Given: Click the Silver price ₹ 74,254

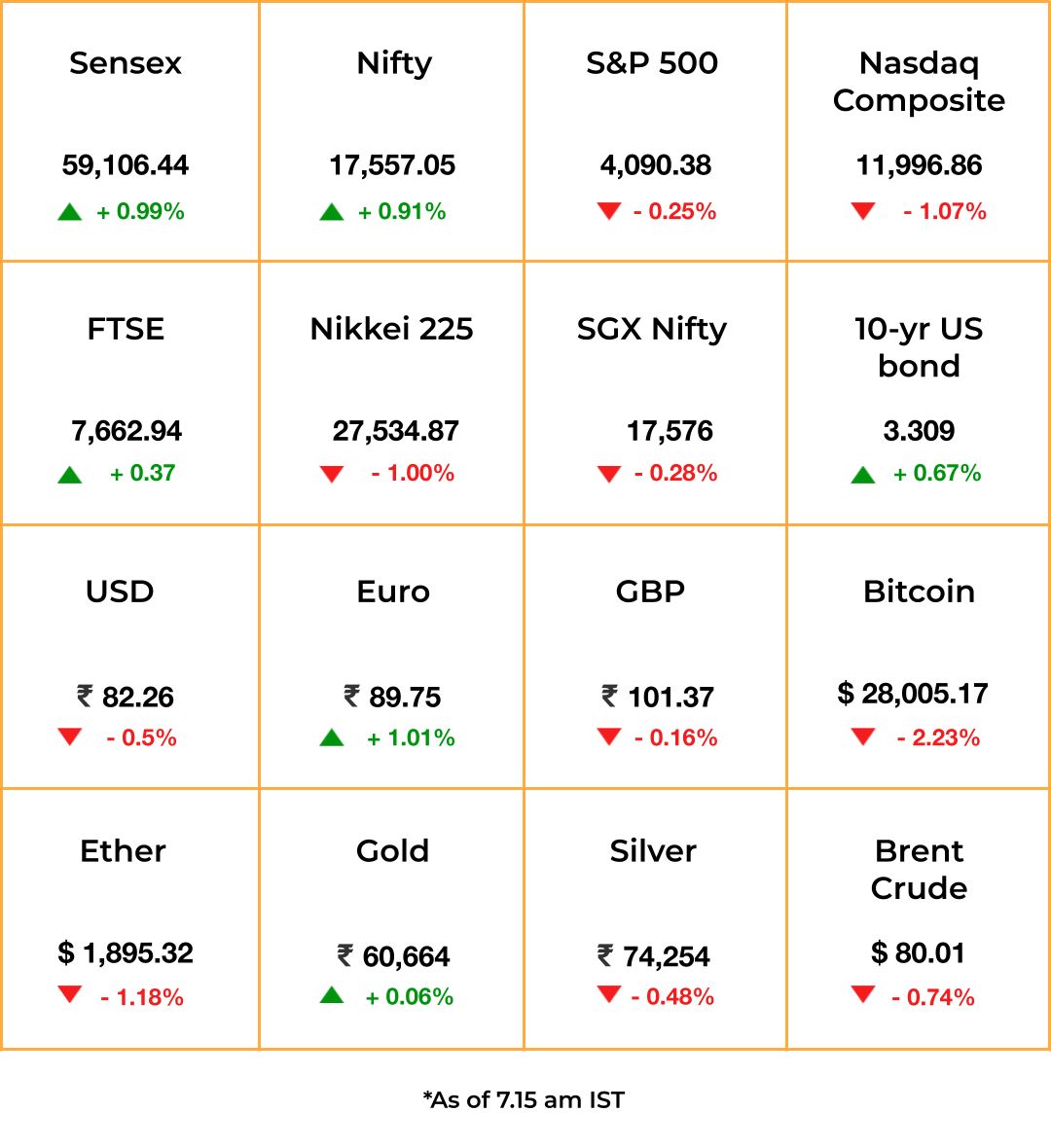Looking at the screenshot, I should (x=653, y=956).
